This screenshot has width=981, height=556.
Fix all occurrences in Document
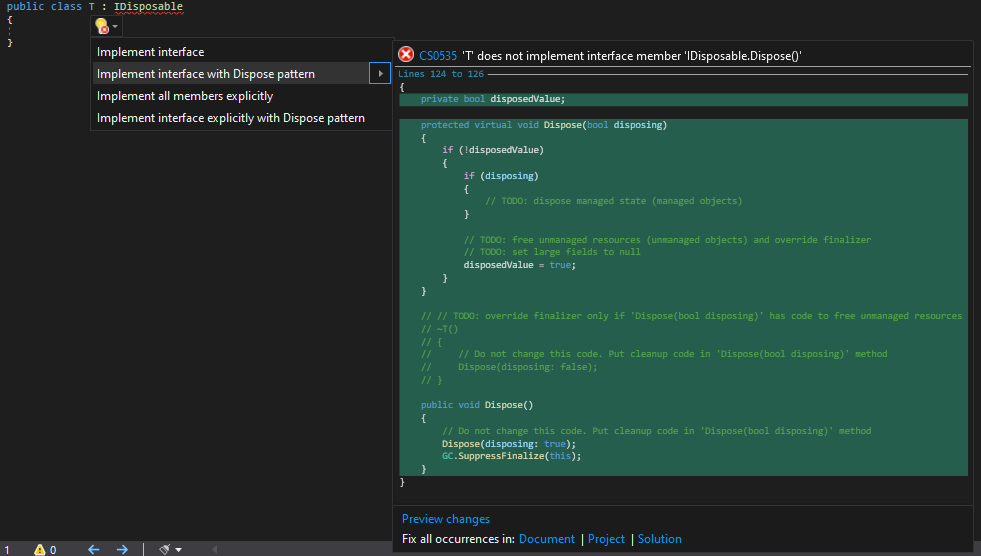pos(546,539)
